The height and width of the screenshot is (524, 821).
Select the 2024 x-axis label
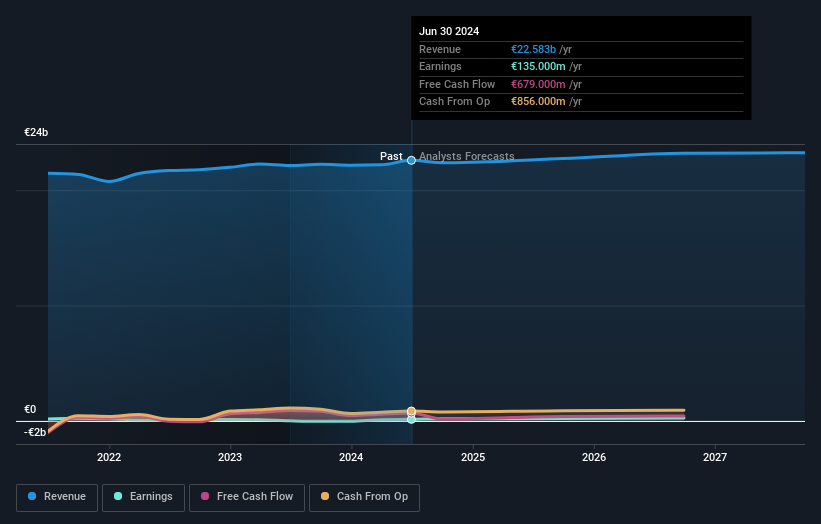click(x=351, y=458)
